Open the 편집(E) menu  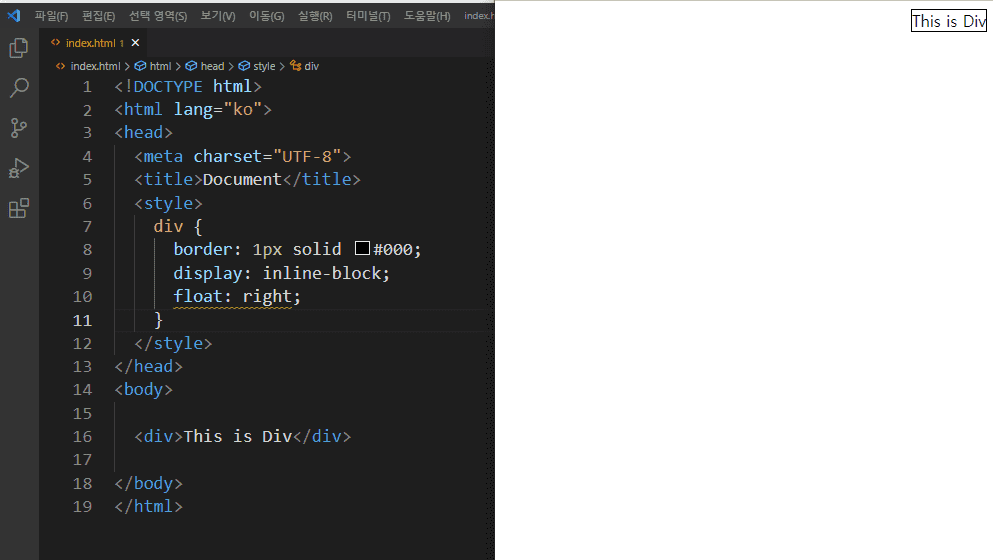pos(98,16)
